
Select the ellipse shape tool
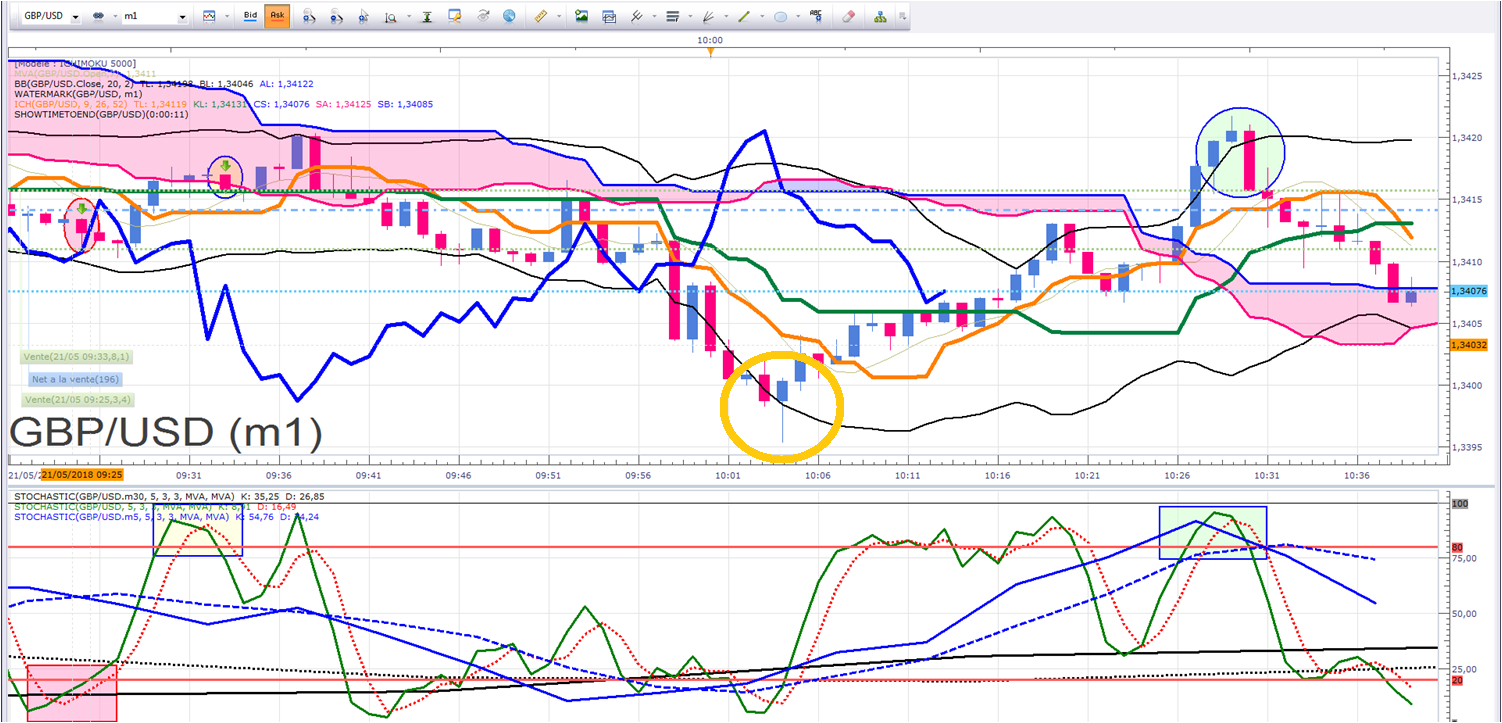click(780, 17)
